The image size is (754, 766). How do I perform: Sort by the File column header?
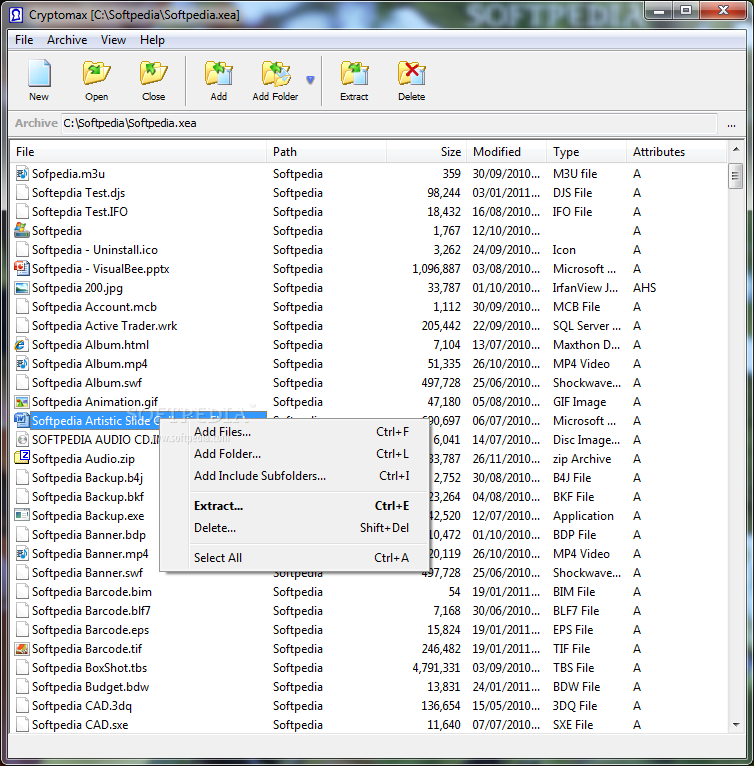point(139,152)
